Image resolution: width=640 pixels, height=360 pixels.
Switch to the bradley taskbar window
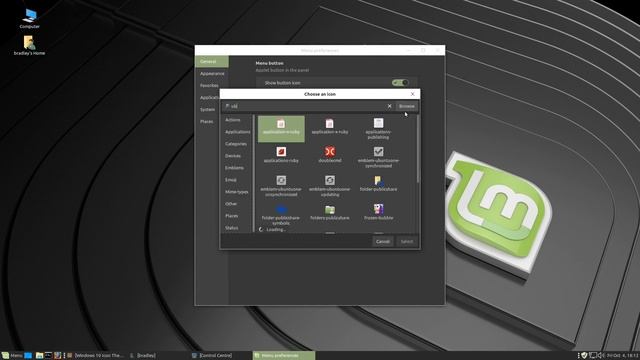coord(143,356)
